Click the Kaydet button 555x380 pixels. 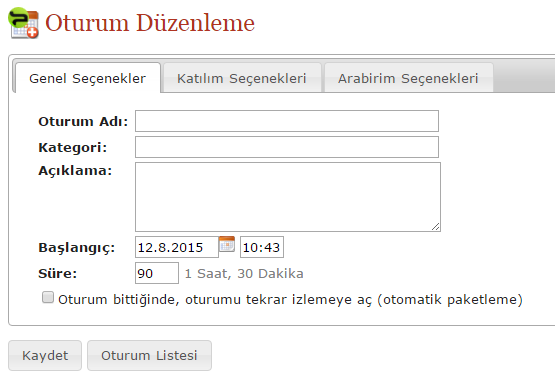coord(45,356)
